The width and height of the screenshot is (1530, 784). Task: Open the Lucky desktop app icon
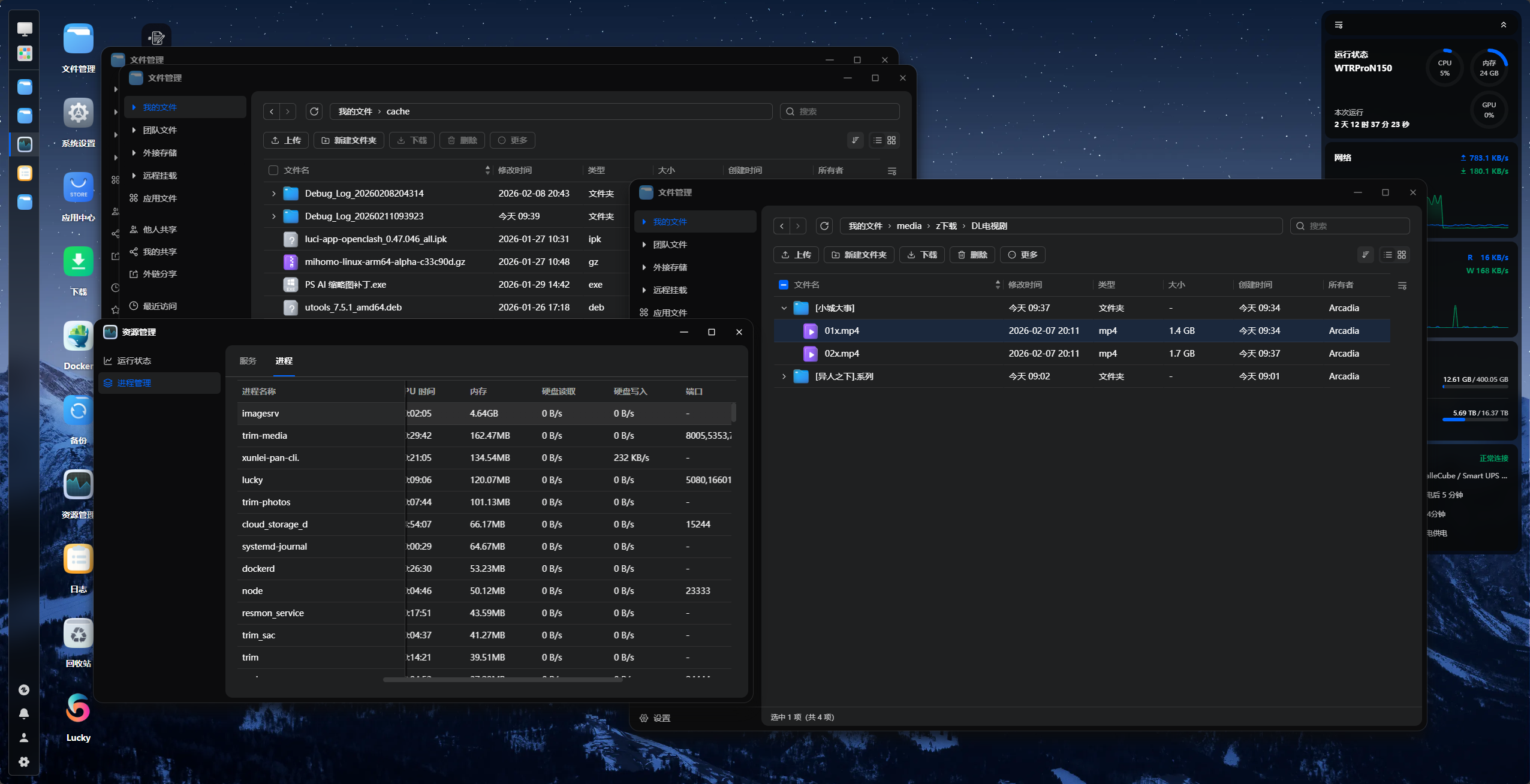tap(78, 708)
